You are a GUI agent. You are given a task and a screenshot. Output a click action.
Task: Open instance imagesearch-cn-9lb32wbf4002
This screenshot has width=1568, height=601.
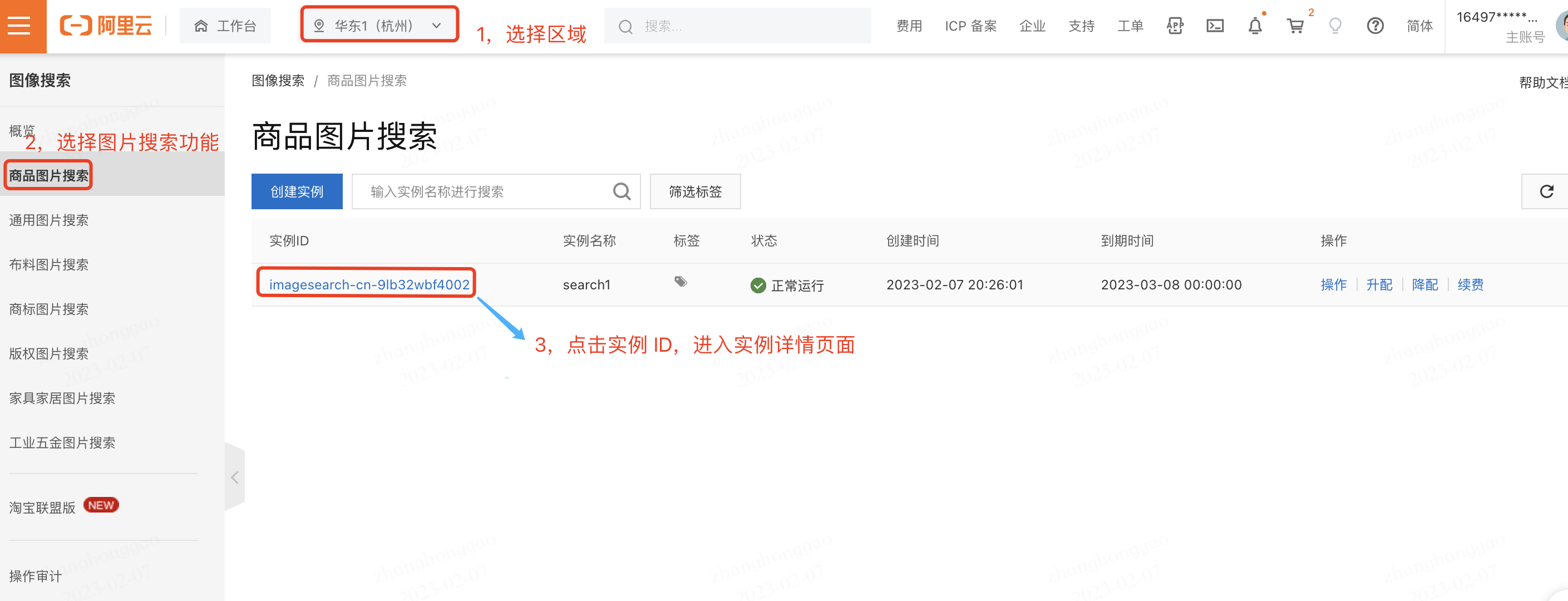(x=369, y=284)
